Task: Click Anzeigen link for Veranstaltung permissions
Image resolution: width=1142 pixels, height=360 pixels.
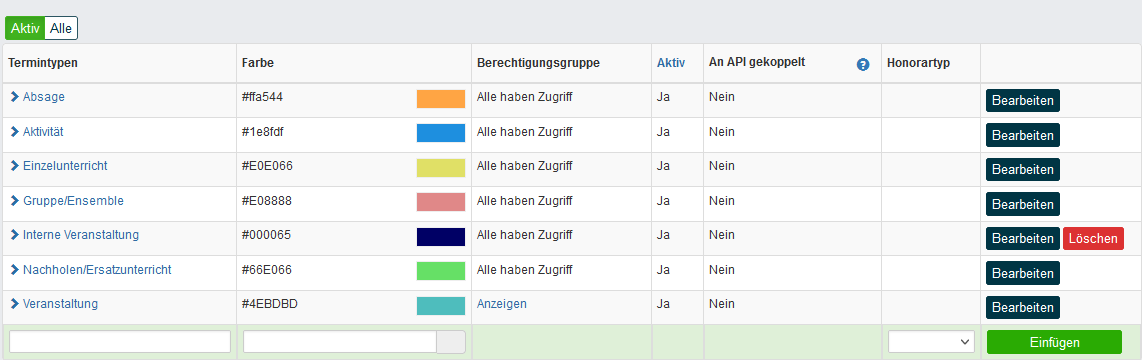Action: tap(502, 303)
